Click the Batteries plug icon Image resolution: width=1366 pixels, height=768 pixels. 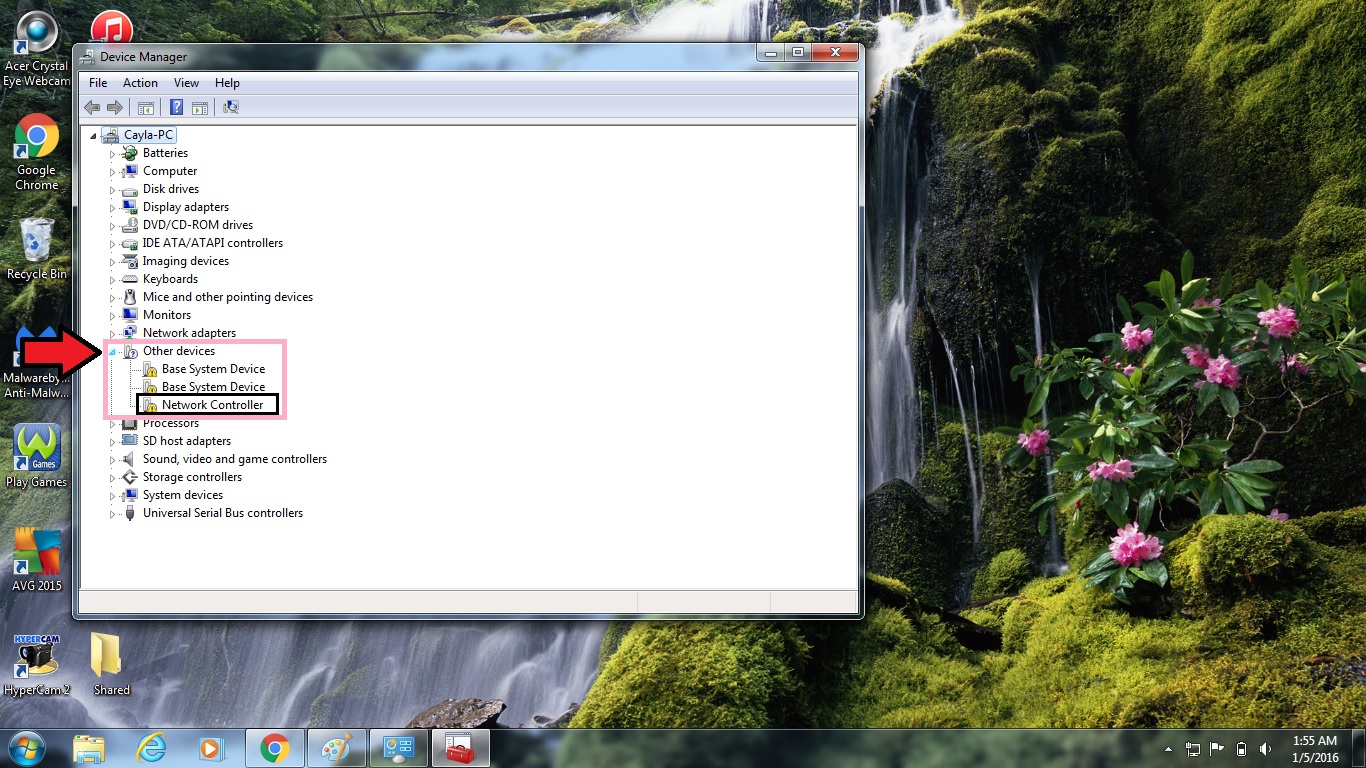coord(129,153)
